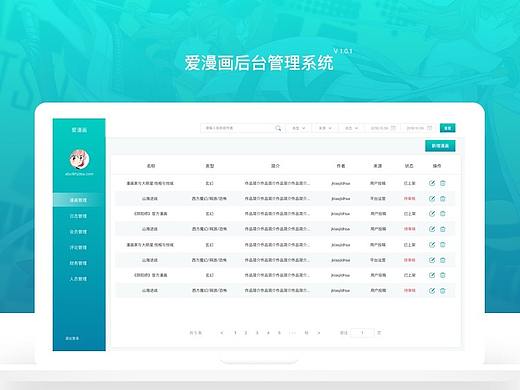Click the edit icon in the first table row
The height and width of the screenshot is (390, 520).
pyautogui.click(x=432, y=183)
